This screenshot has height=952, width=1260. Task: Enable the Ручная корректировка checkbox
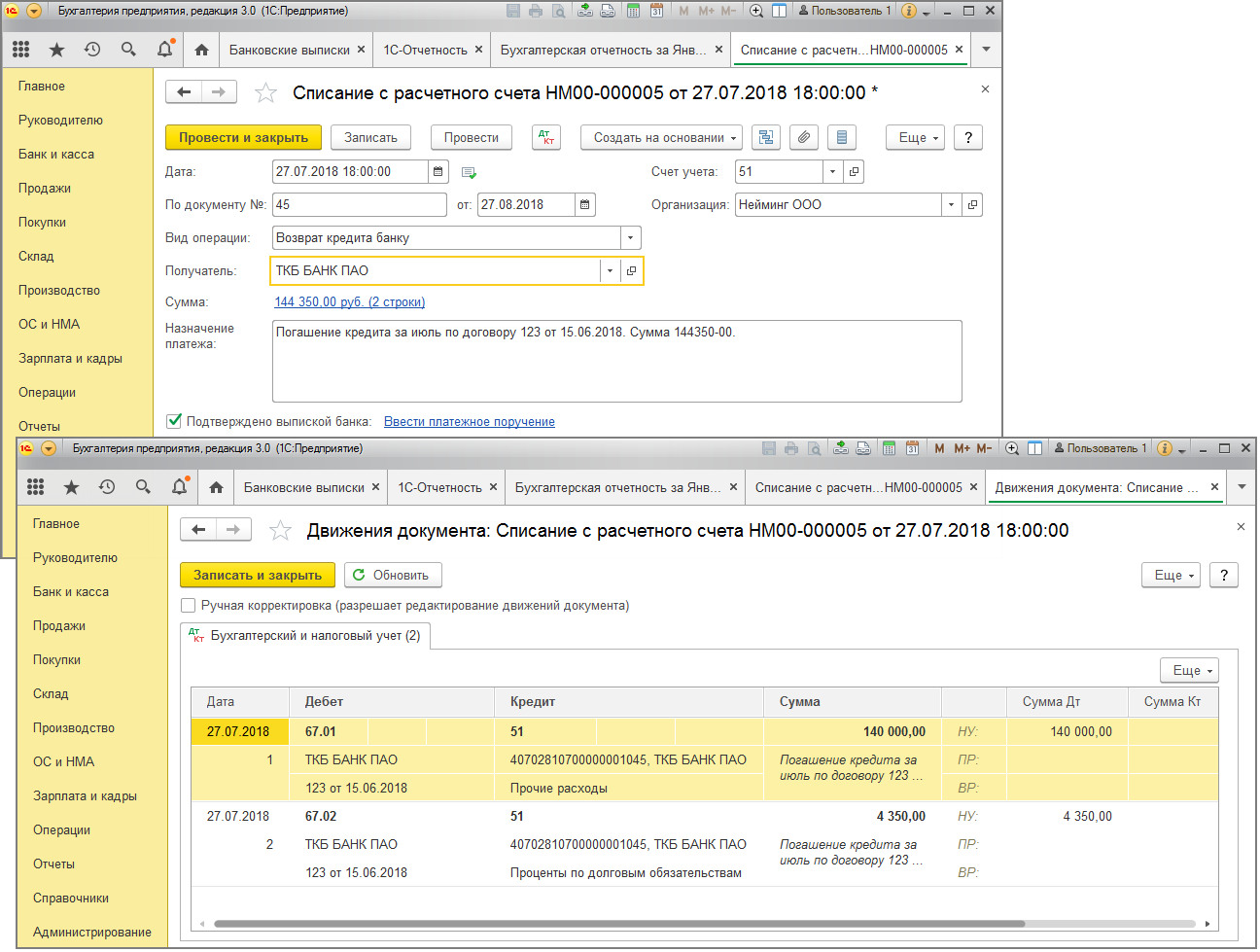click(x=189, y=606)
